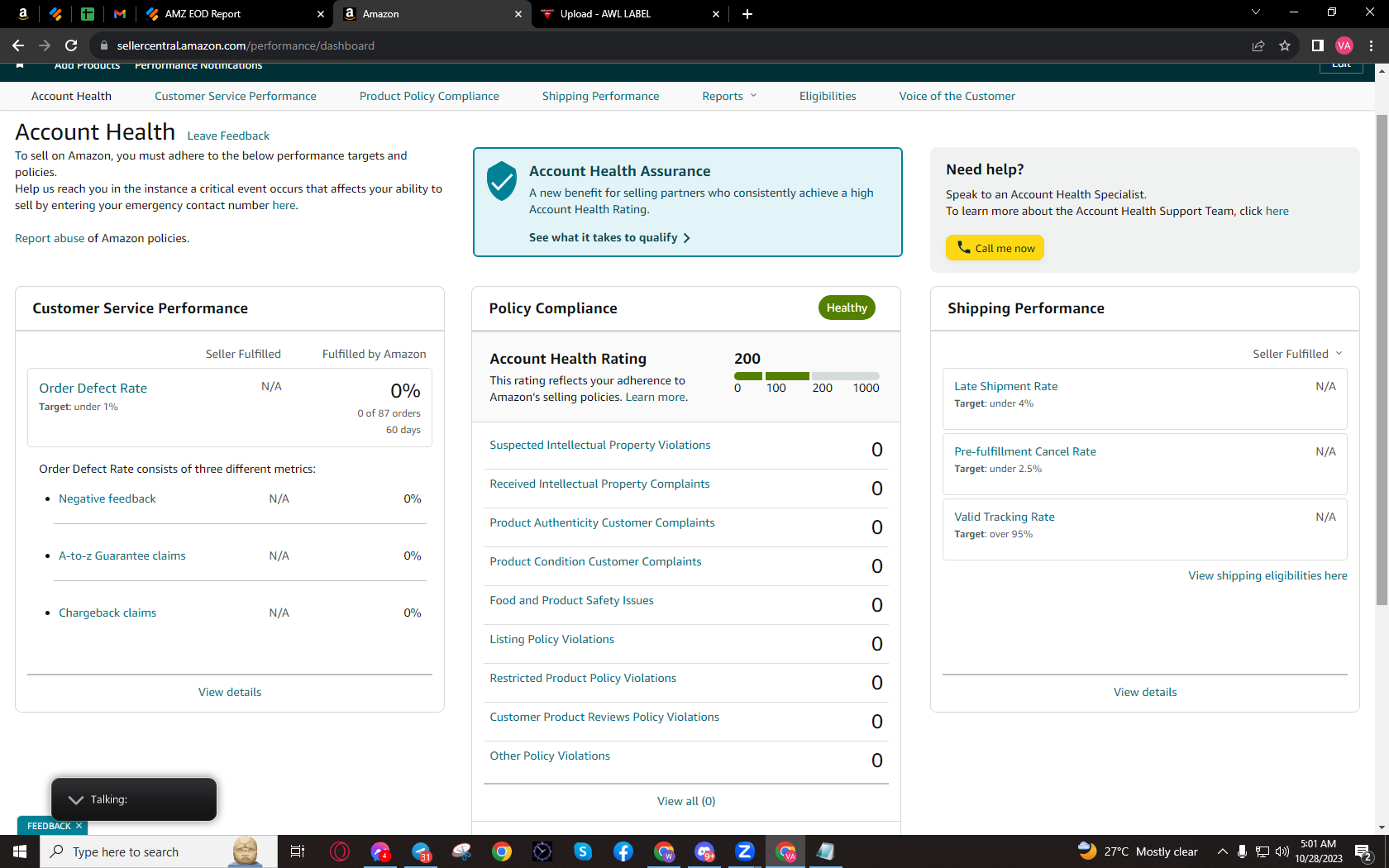Click the Account Health Rating progress bar

[x=807, y=376]
